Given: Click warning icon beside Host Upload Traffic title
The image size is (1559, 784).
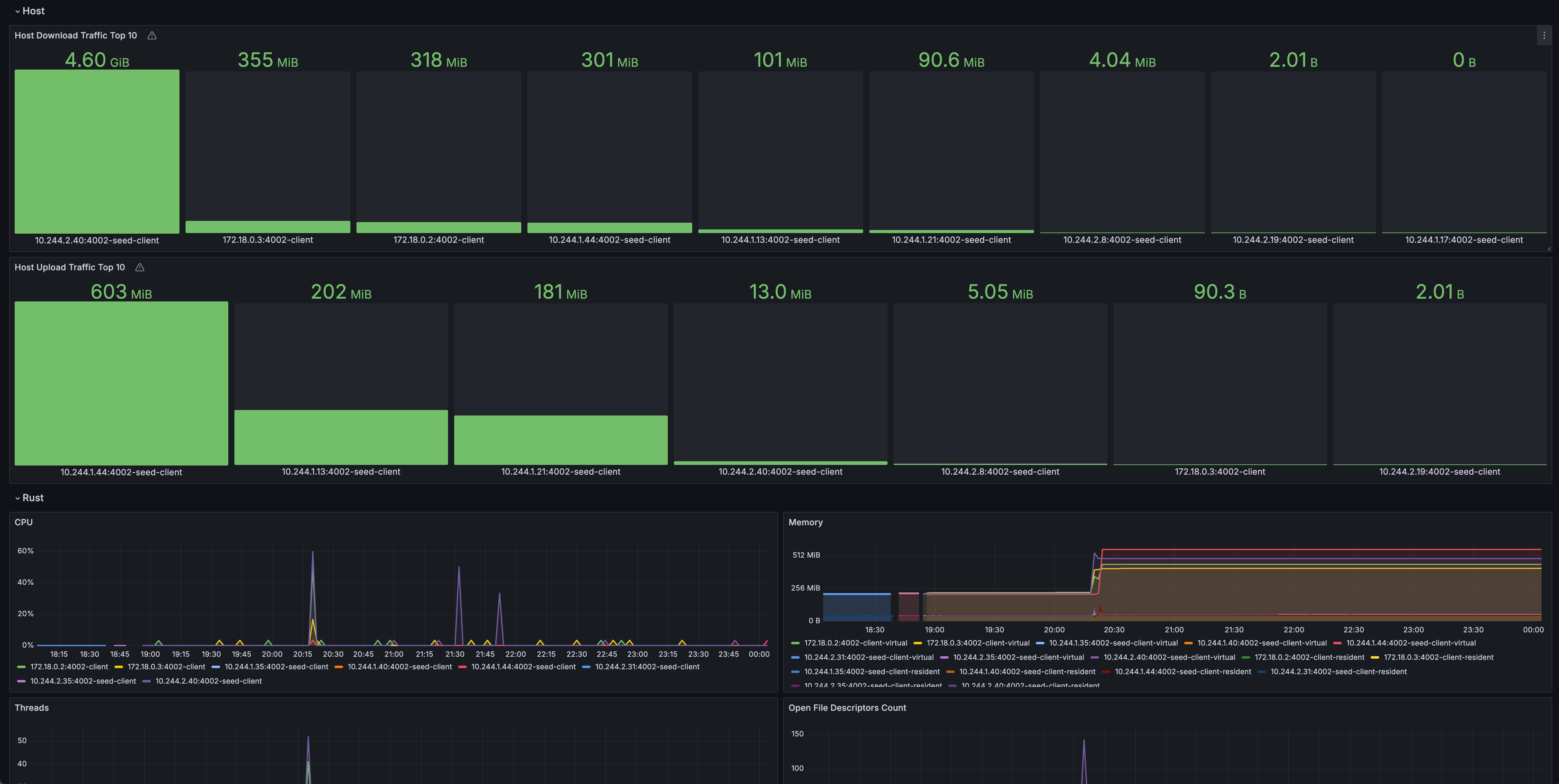Looking at the screenshot, I should pos(140,267).
